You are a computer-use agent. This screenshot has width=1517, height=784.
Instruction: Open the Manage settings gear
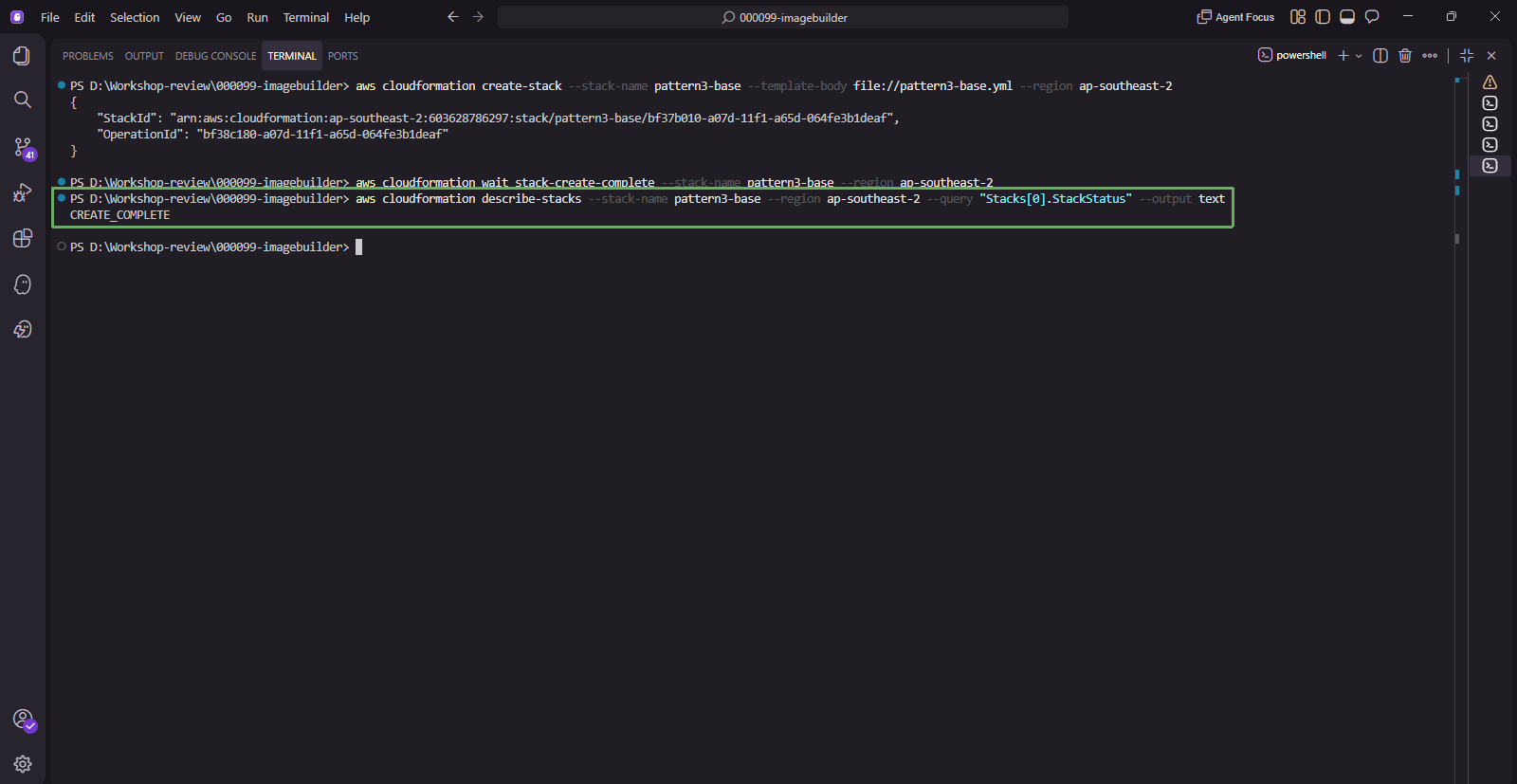(22, 764)
